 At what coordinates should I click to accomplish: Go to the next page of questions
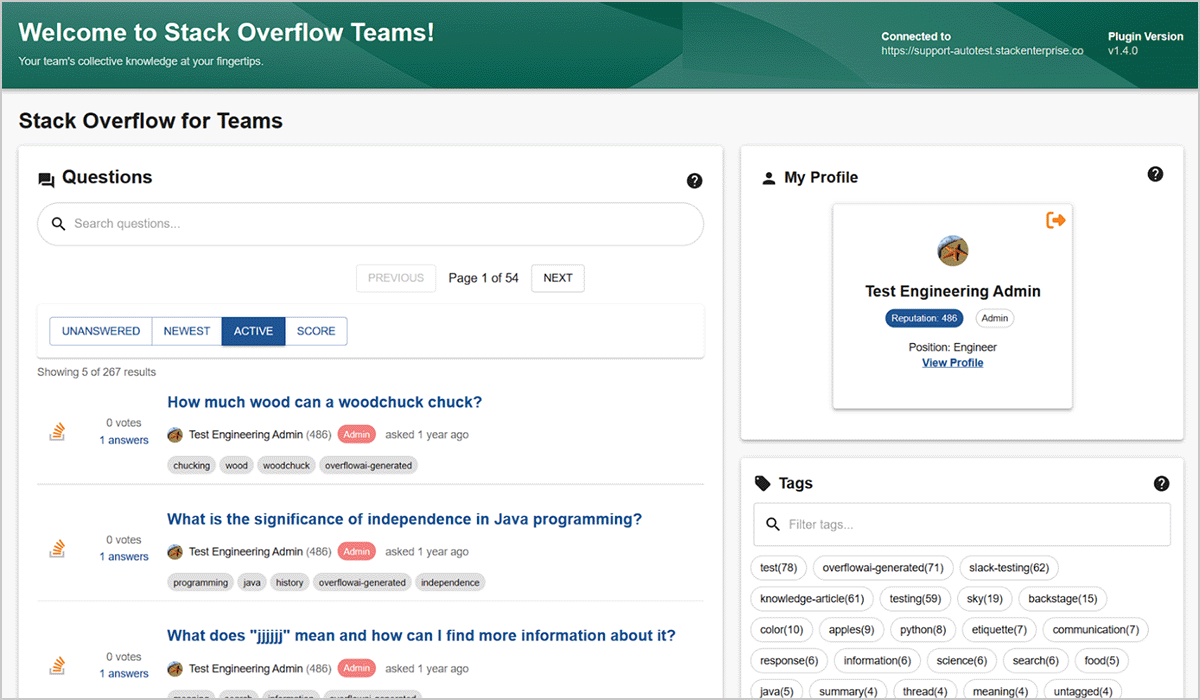[557, 278]
